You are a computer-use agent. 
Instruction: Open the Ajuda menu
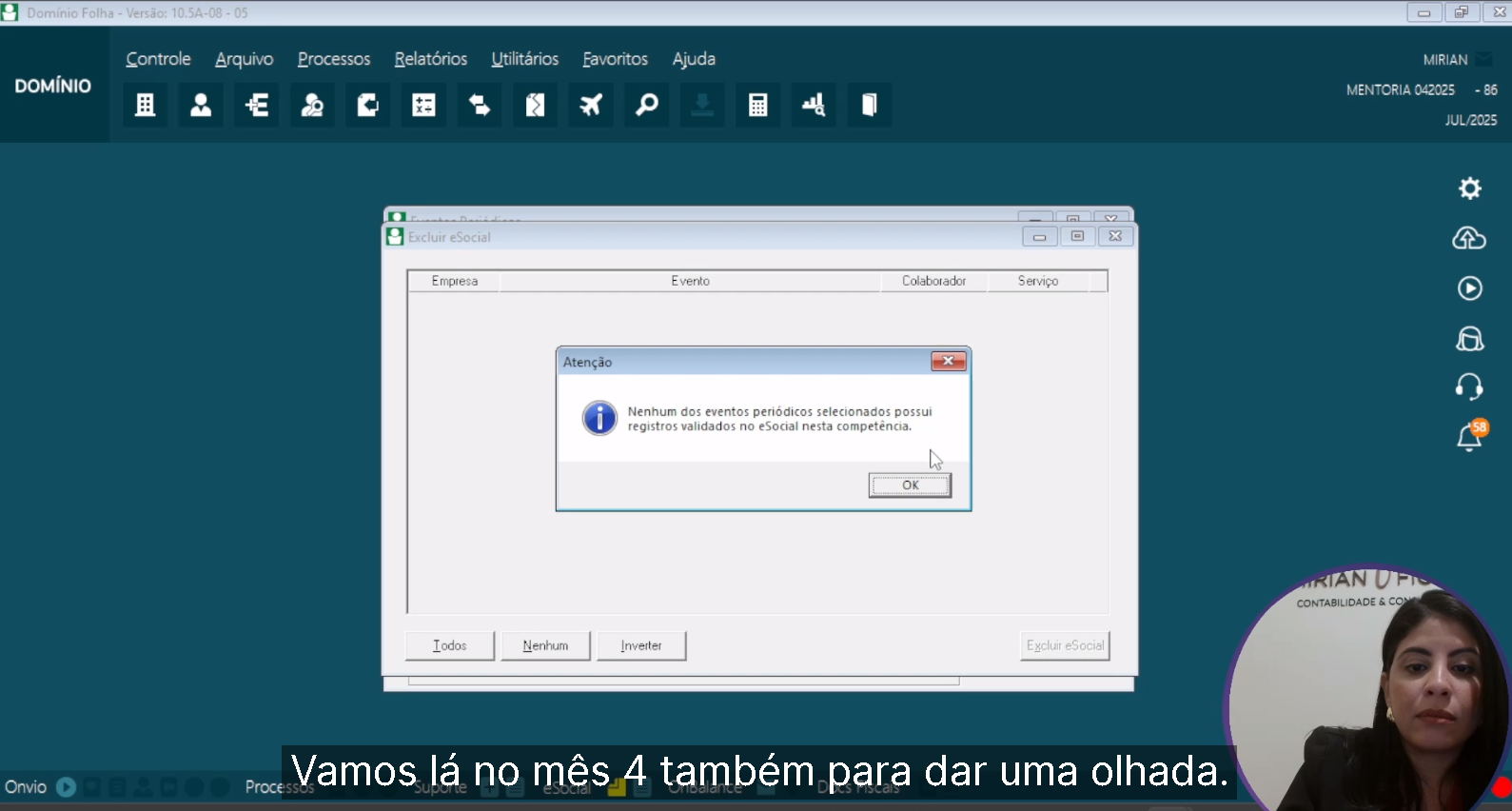[x=694, y=59]
